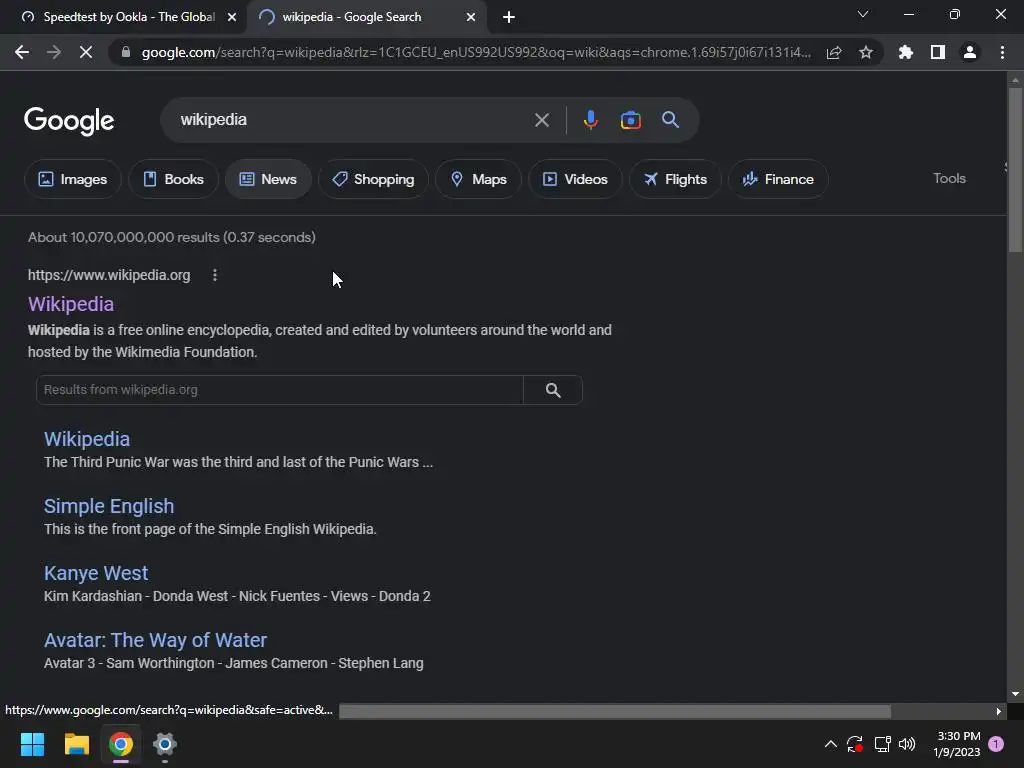Open the Simple English sitelink

pyautogui.click(x=109, y=506)
